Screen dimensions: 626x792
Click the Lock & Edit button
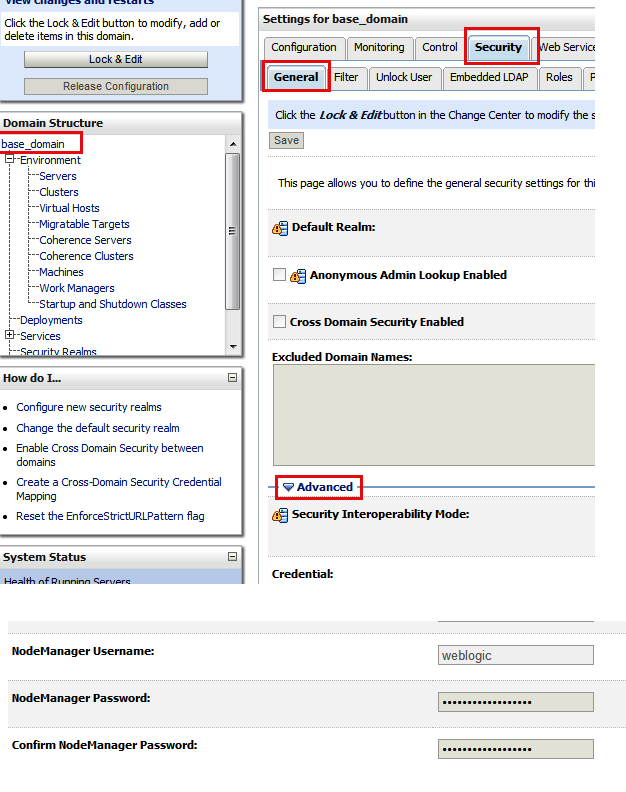(116, 60)
